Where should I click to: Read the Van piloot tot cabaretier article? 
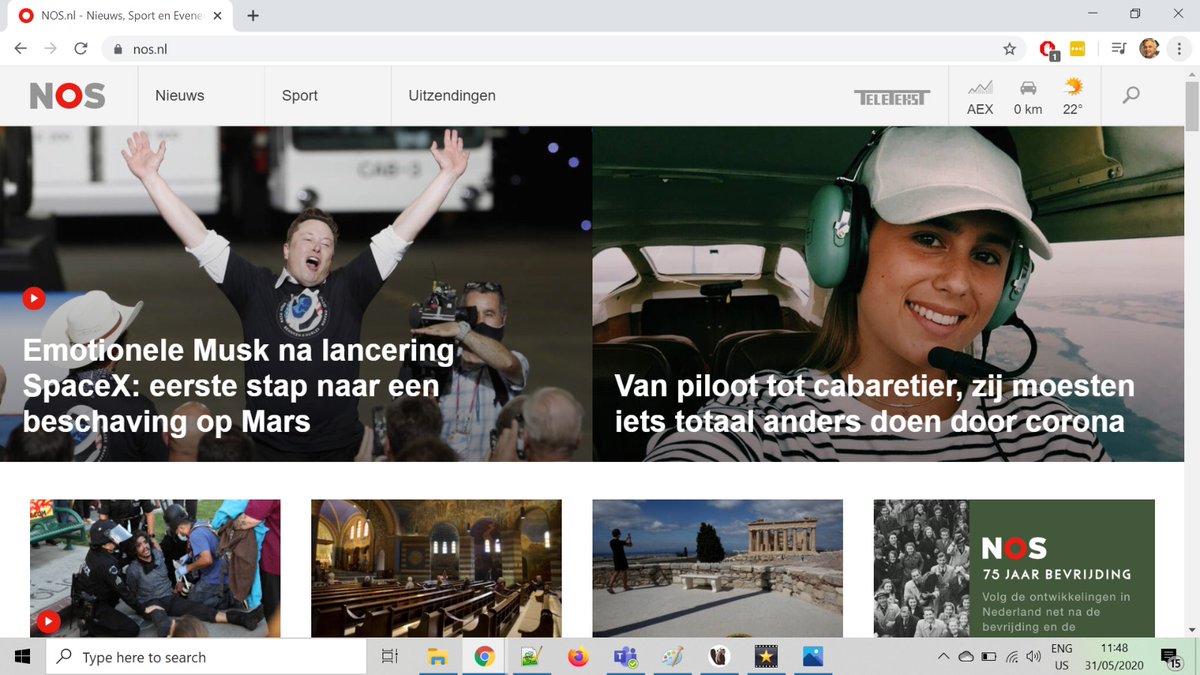click(875, 404)
